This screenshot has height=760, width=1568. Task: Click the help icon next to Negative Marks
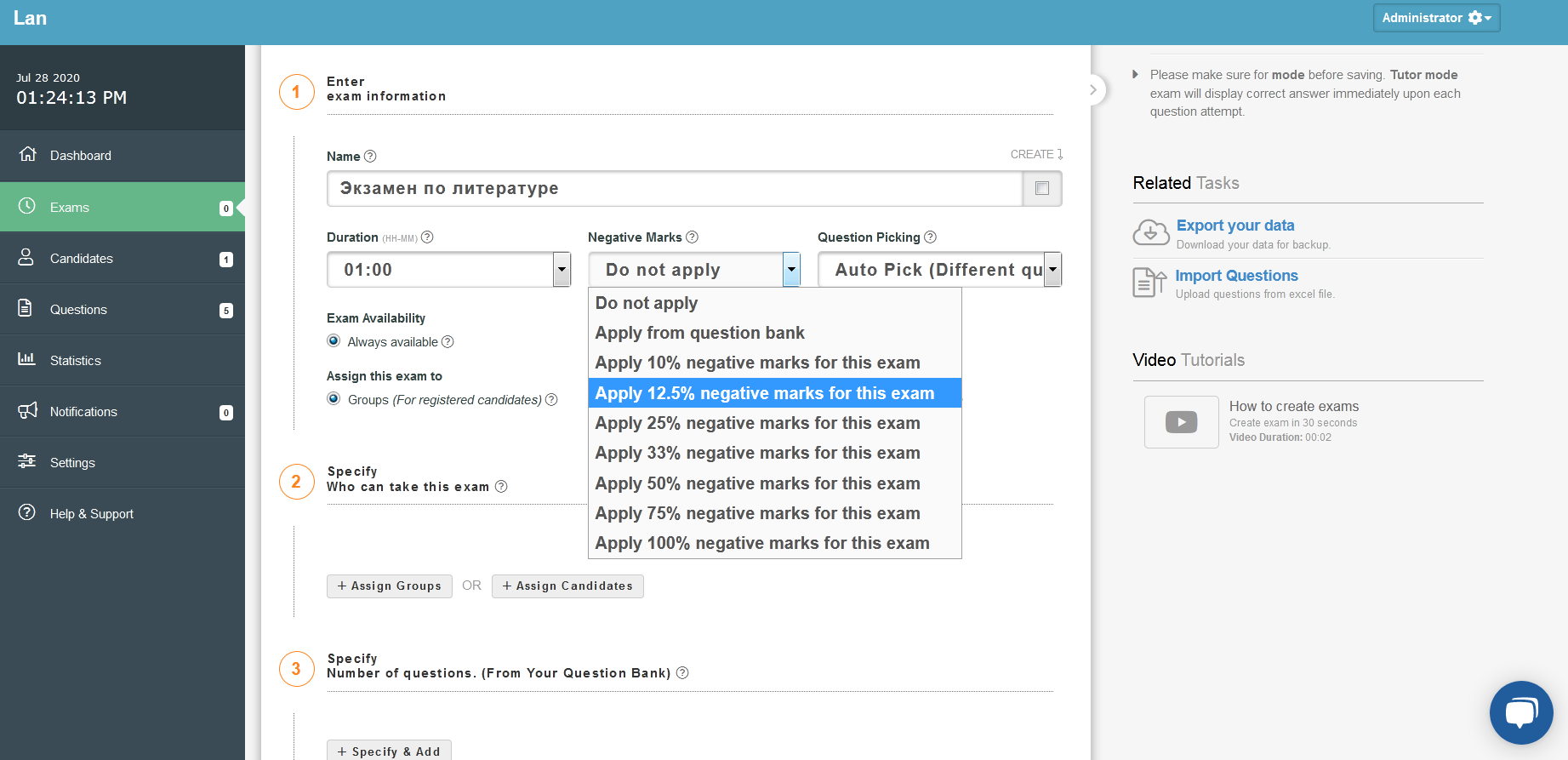click(692, 237)
